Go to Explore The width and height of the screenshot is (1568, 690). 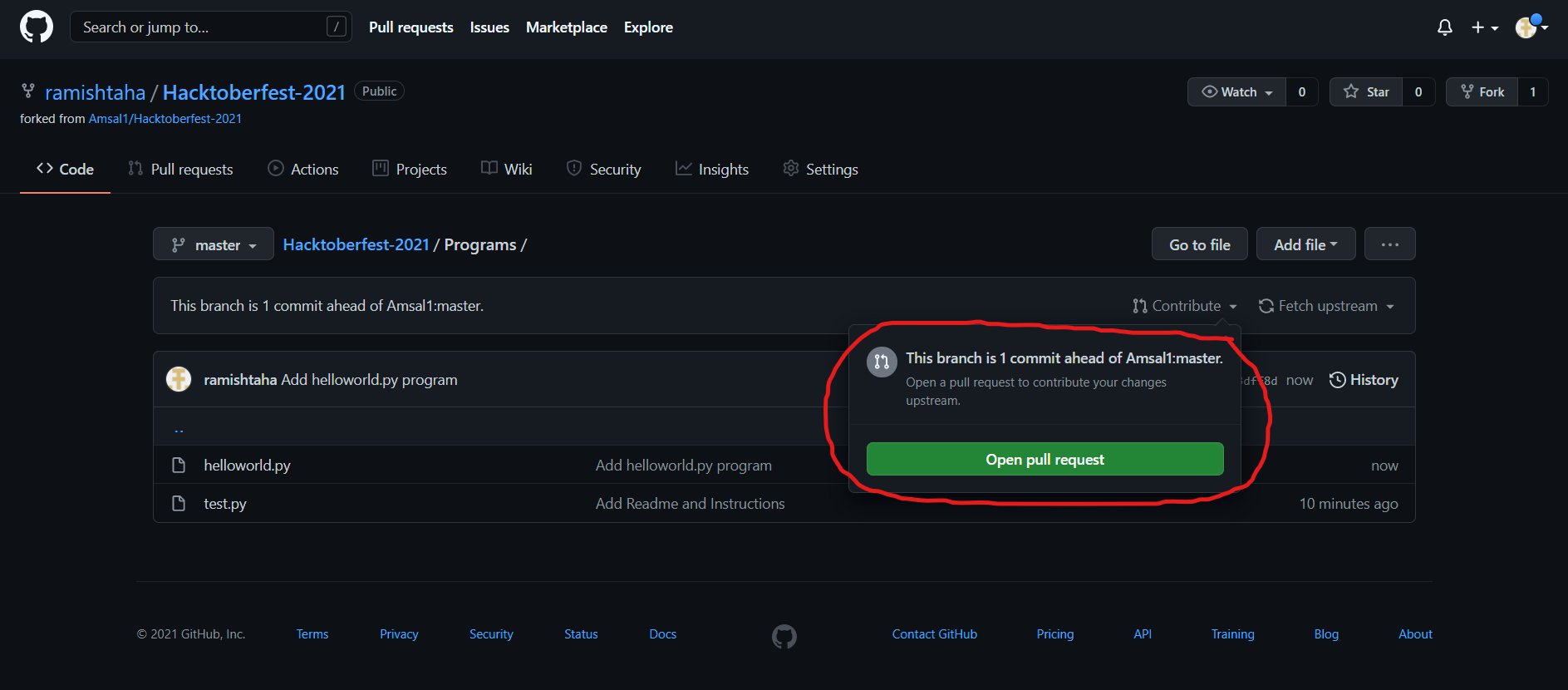(648, 27)
